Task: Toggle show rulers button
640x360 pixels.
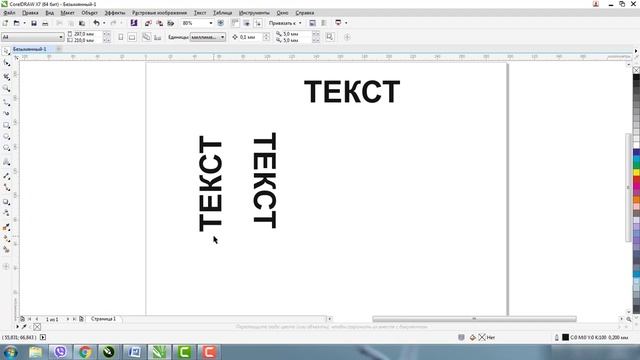Action: [x=235, y=23]
